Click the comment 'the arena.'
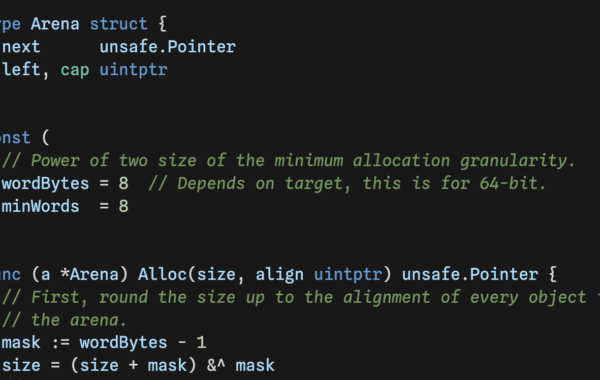 [x=64, y=320]
